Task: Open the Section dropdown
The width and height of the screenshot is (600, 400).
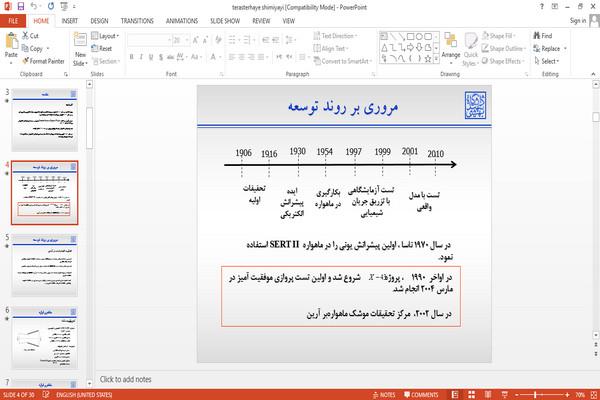Action: click(106, 61)
